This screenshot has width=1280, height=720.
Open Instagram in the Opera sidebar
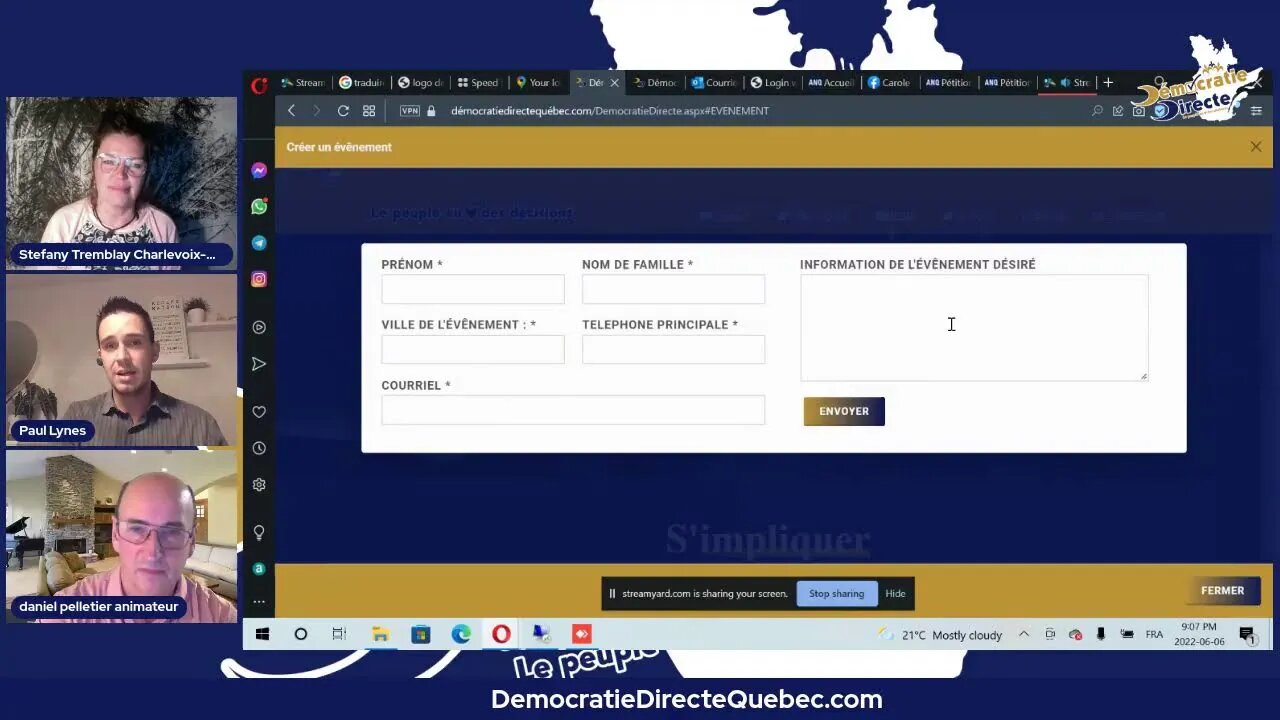259,280
